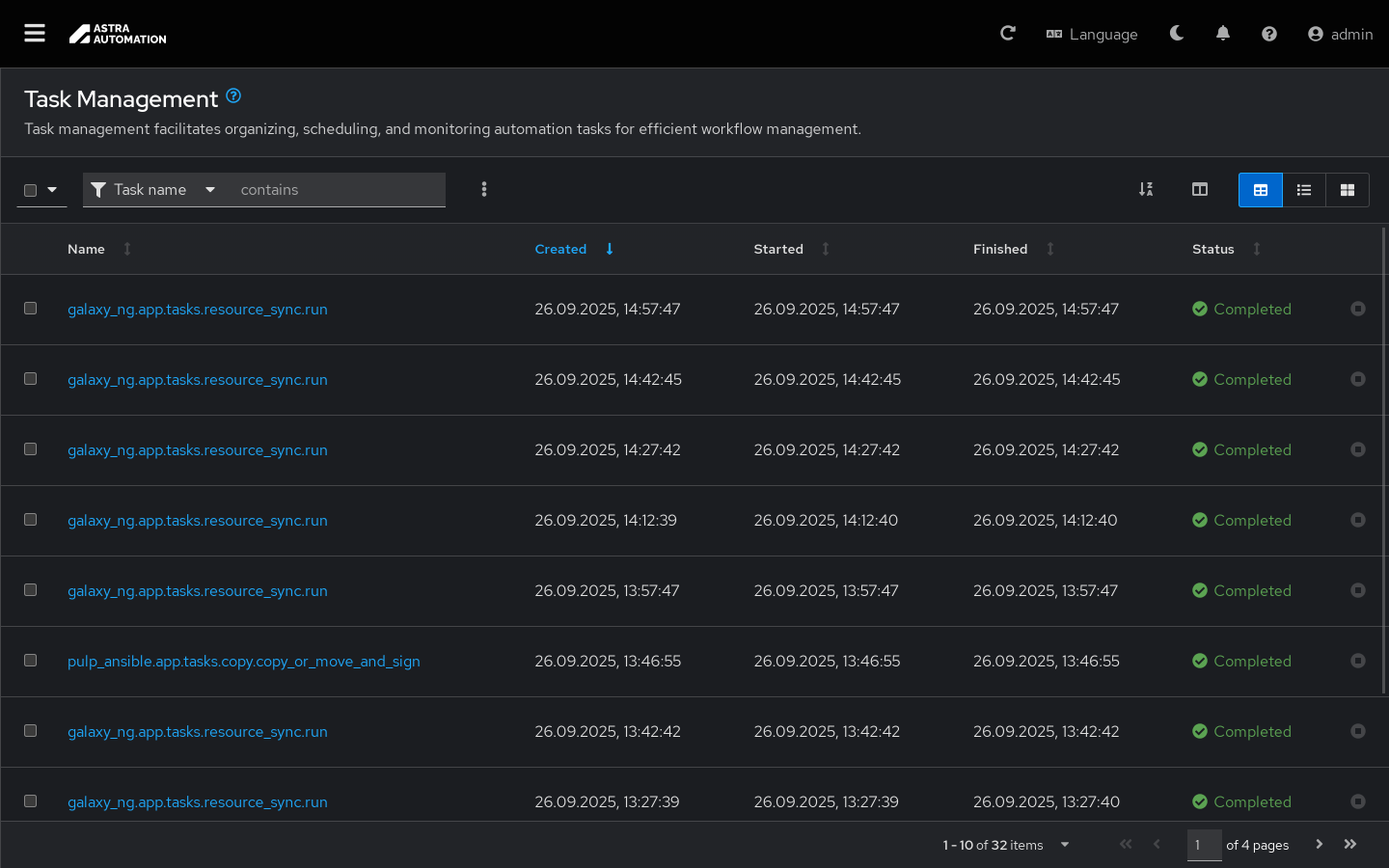
Task: Switch to card view
Action: tap(1347, 190)
